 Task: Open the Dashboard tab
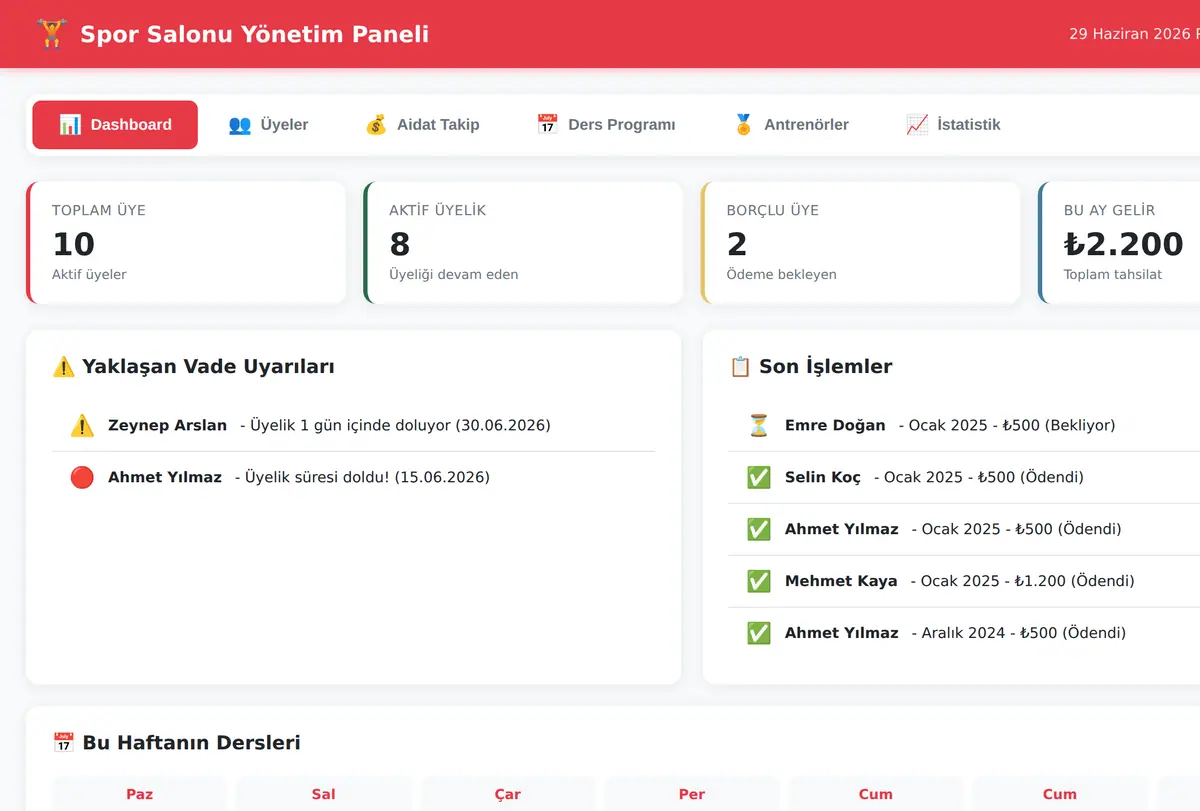point(115,125)
